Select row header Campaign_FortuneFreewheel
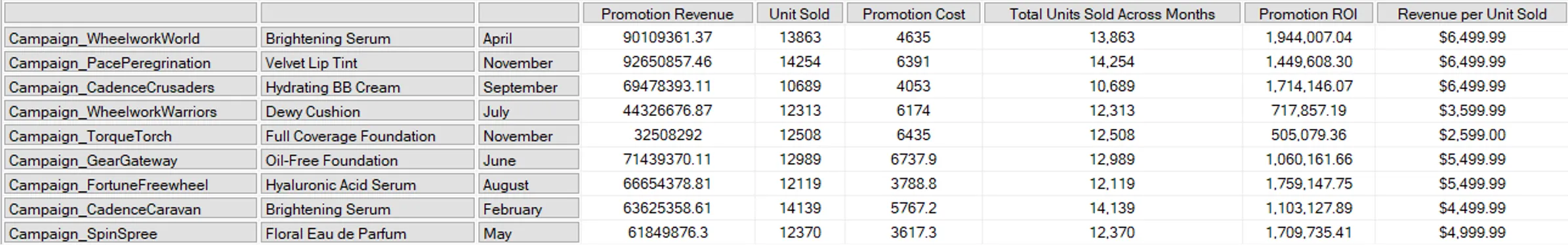Screen dimensions: 1568x245 pyautogui.click(x=130, y=184)
